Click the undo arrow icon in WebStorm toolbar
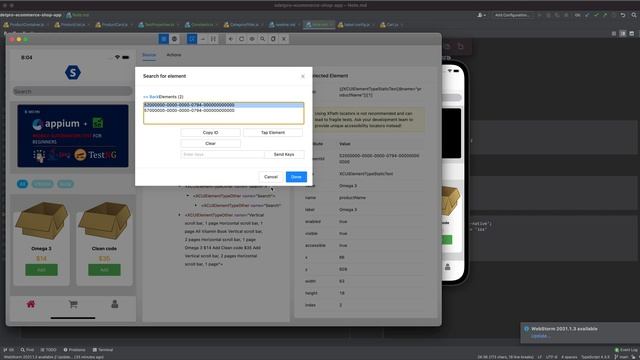 [623, 15]
